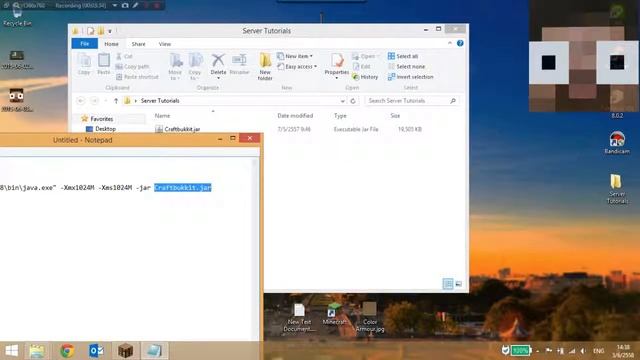Expand the Delete dropdown arrow
This screenshot has height=360, width=640.
click(x=218, y=78)
